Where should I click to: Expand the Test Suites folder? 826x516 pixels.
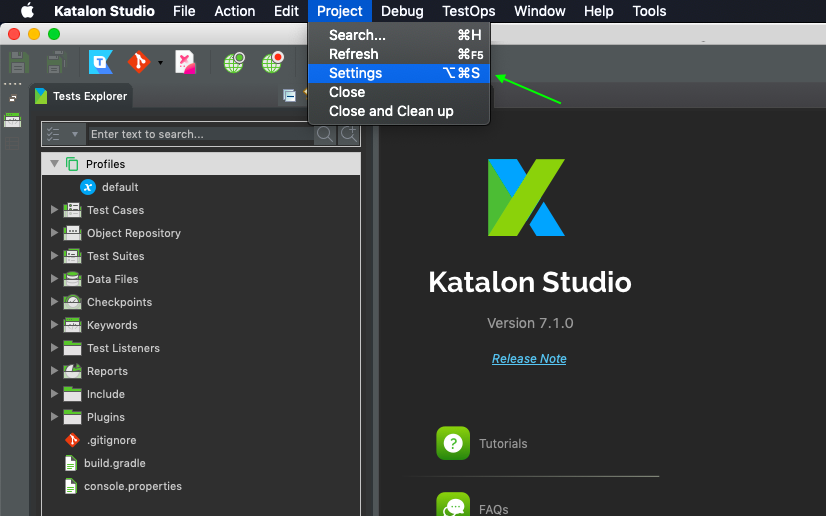(54, 256)
